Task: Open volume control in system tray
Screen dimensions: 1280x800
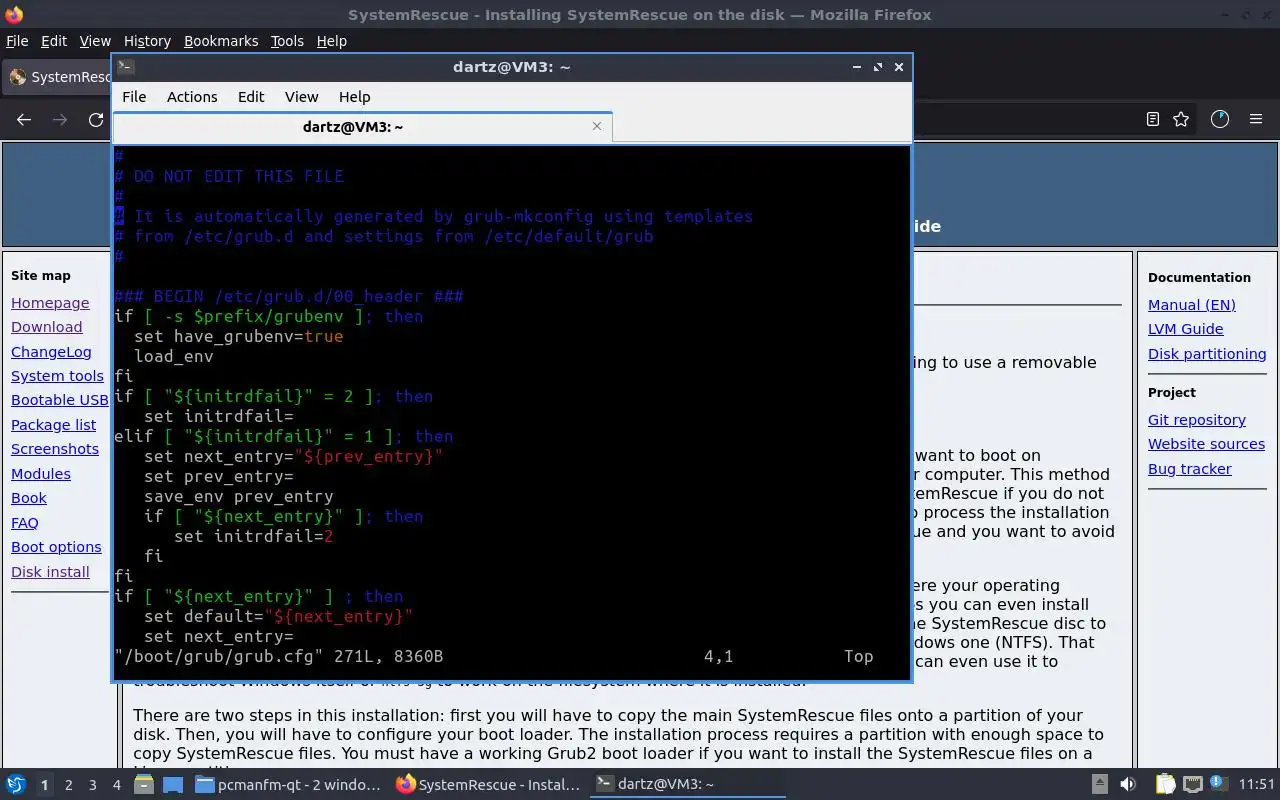Action: (1128, 785)
